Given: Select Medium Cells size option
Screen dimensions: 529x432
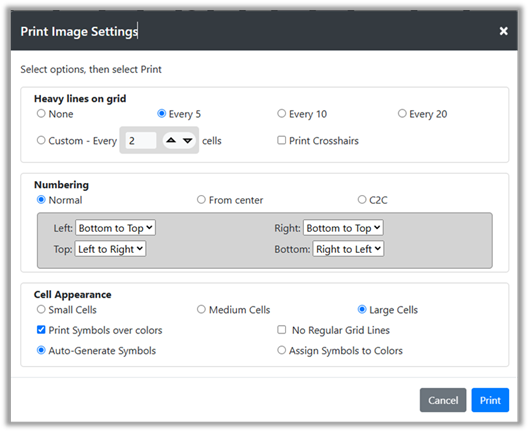Looking at the screenshot, I should [201, 309].
